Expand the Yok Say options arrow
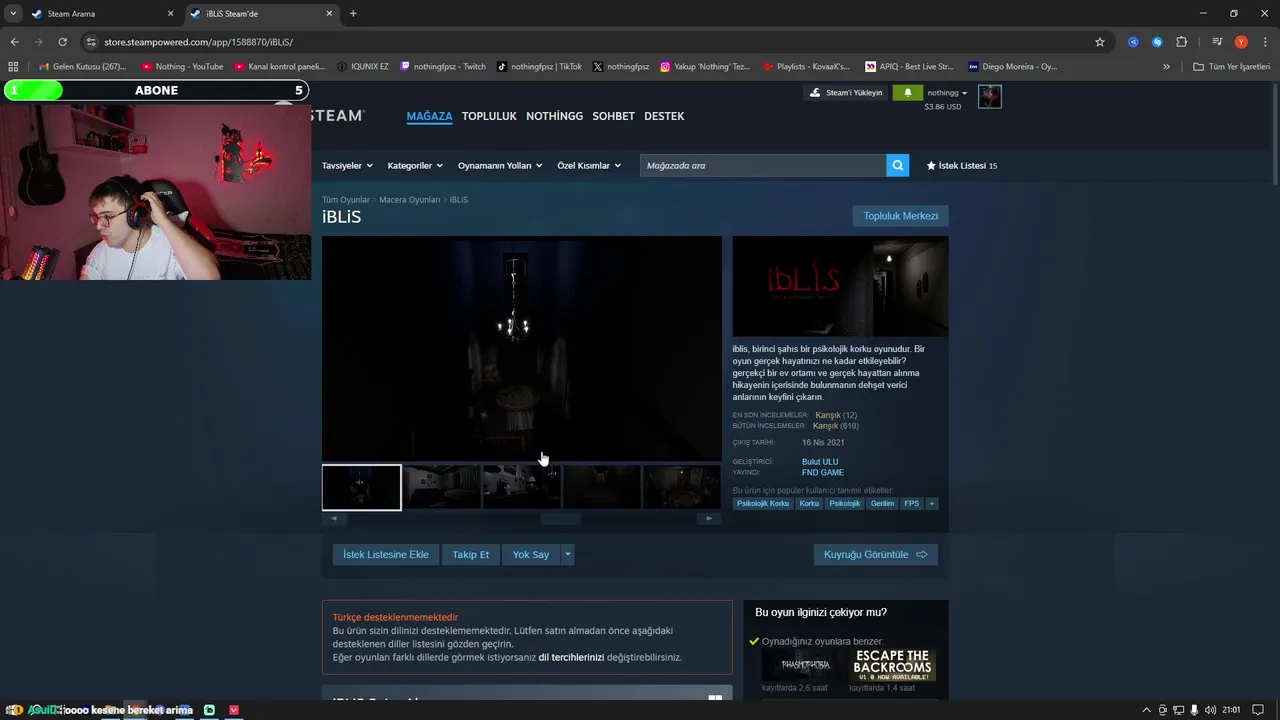This screenshot has height=720, width=1280. 568,555
